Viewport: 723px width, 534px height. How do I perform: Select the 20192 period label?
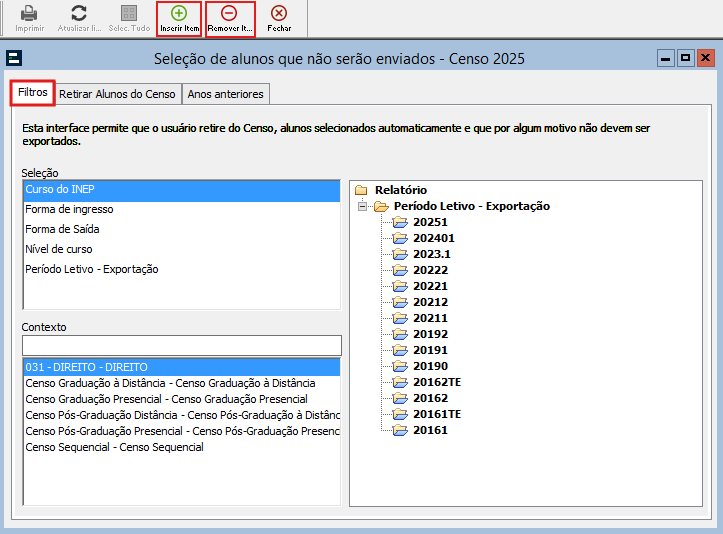click(x=430, y=334)
